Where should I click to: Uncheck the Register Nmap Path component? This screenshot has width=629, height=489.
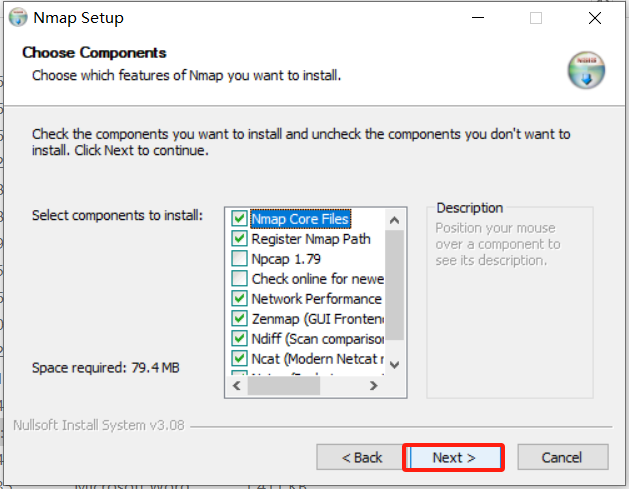(x=239, y=238)
